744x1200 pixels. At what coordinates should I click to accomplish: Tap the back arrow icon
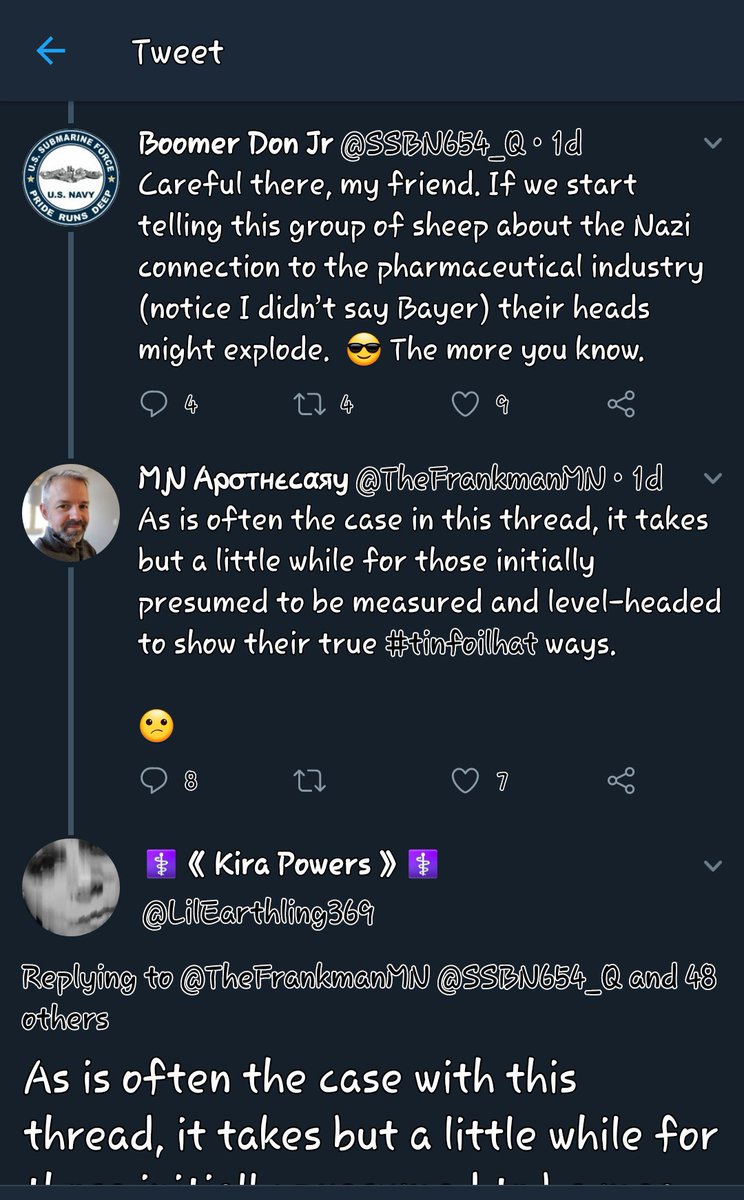click(50, 51)
